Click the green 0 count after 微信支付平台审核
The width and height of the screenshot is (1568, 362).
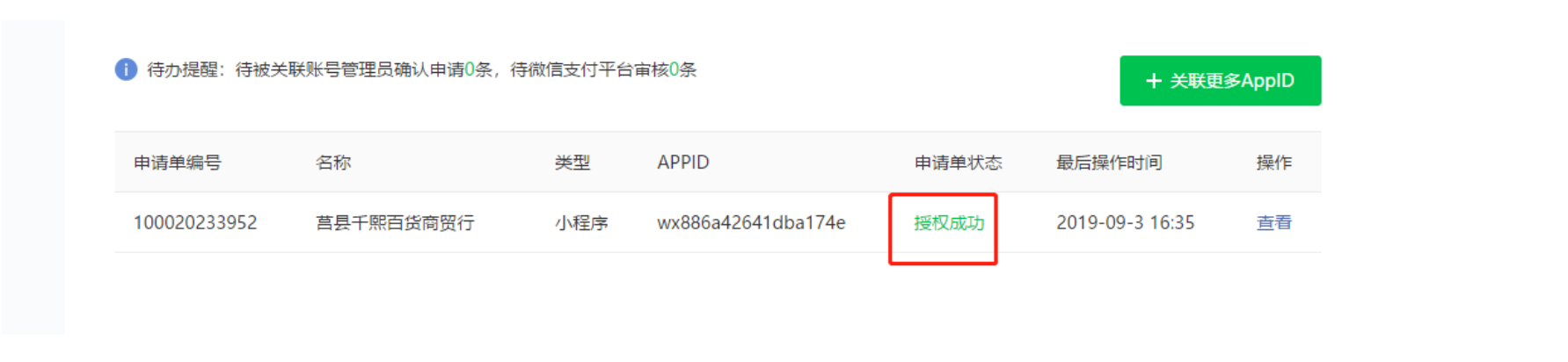pos(674,69)
